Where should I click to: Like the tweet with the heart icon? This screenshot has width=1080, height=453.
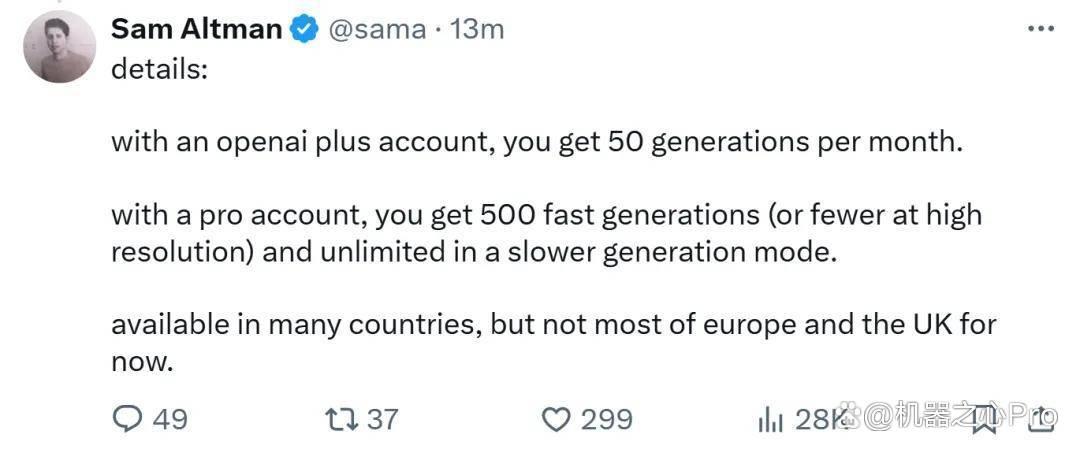(557, 419)
